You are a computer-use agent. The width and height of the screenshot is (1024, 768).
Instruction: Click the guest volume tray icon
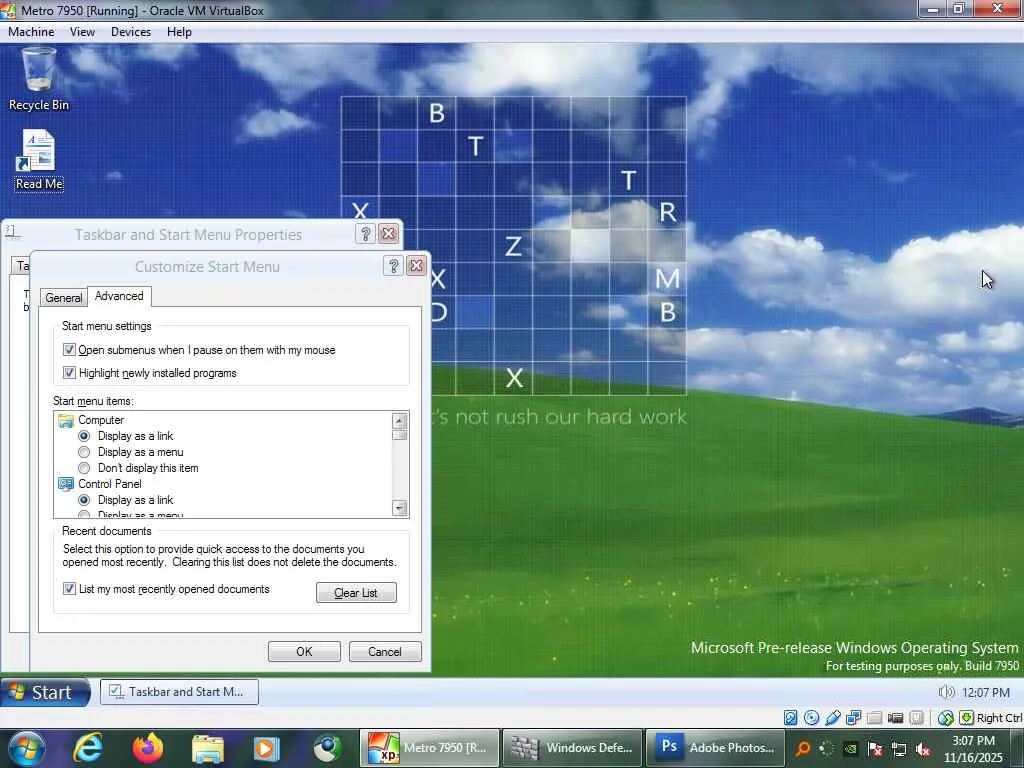point(946,692)
